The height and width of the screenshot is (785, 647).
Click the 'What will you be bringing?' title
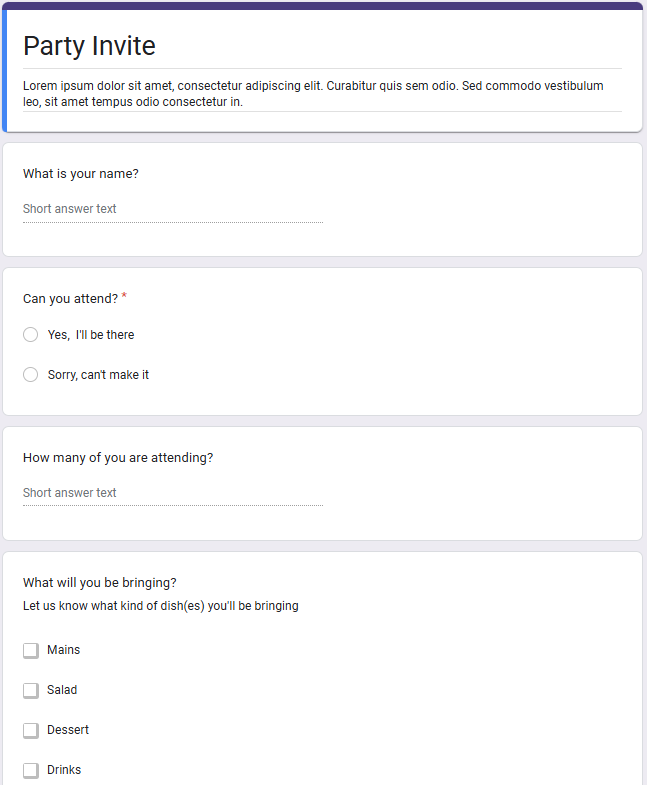click(100, 583)
